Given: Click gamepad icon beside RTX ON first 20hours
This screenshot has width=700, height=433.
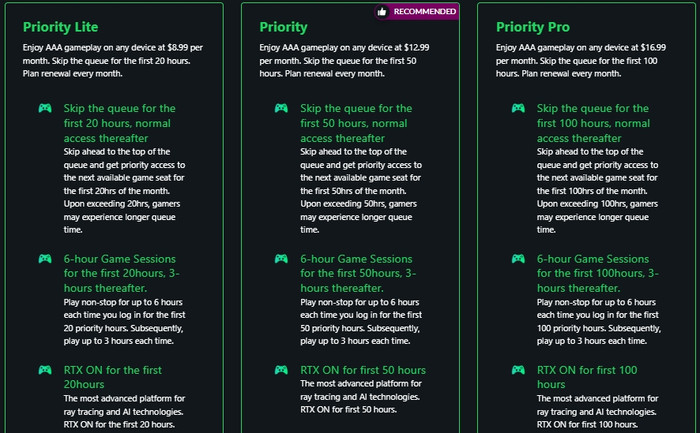Looking at the screenshot, I should [x=45, y=370].
